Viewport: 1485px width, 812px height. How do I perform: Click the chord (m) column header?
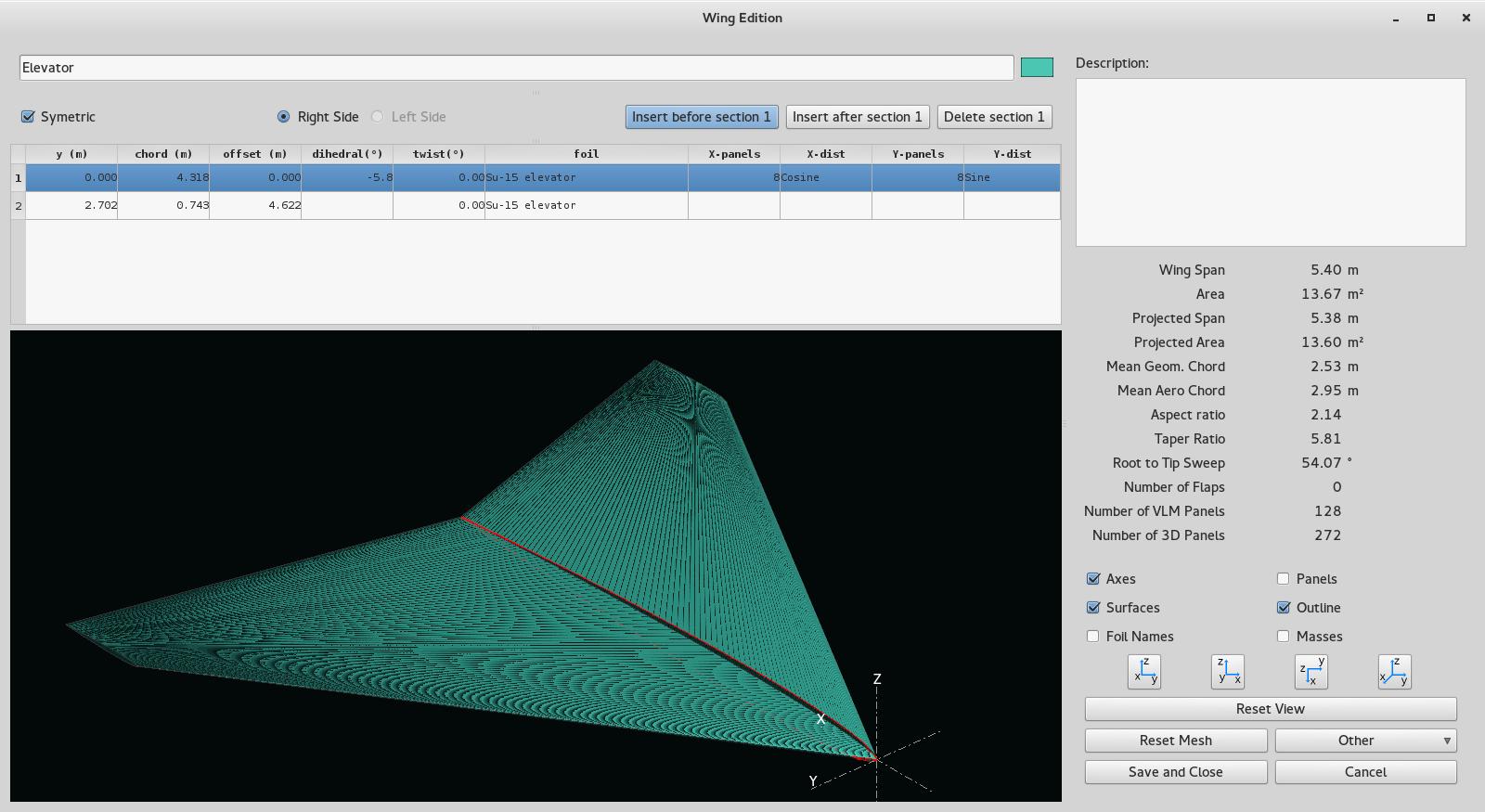pos(163,154)
